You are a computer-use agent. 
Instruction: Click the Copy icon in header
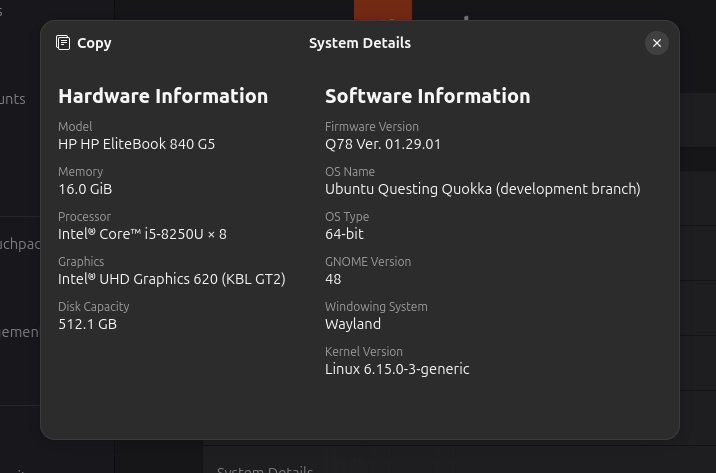click(x=64, y=43)
